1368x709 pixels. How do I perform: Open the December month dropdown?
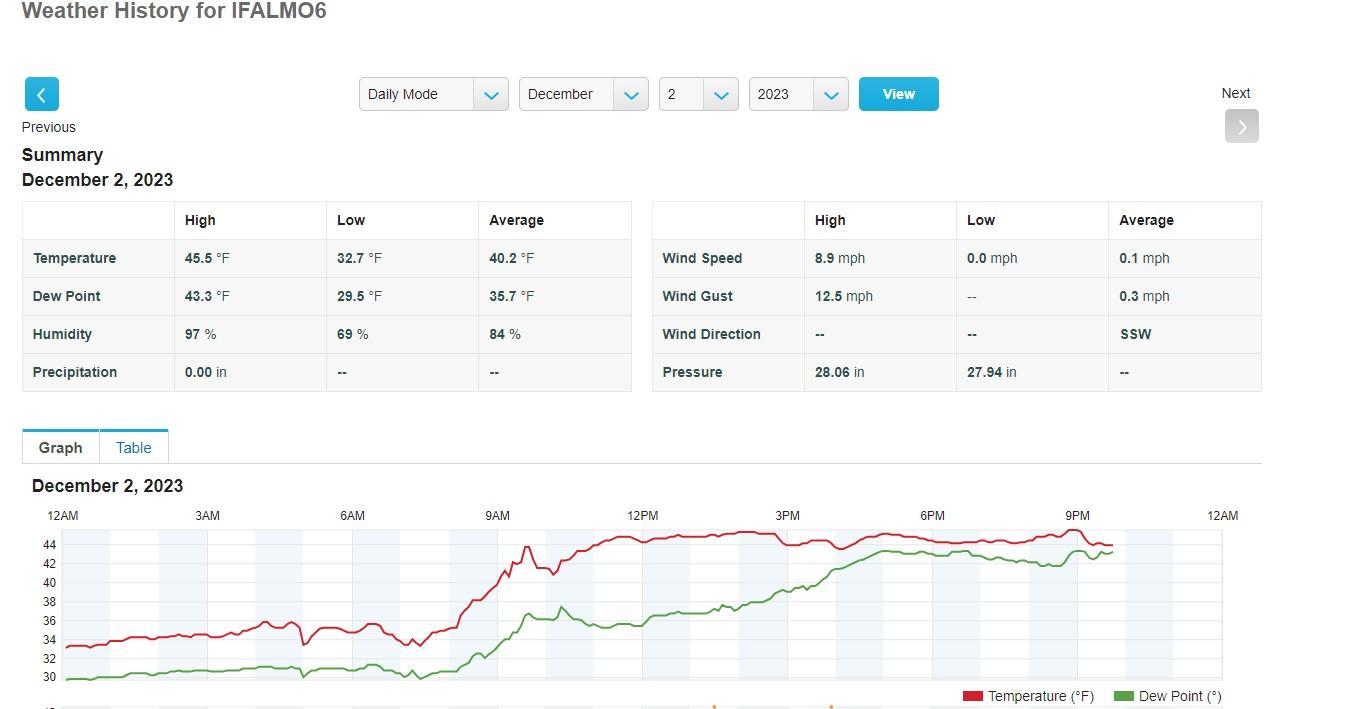pyautogui.click(x=583, y=94)
